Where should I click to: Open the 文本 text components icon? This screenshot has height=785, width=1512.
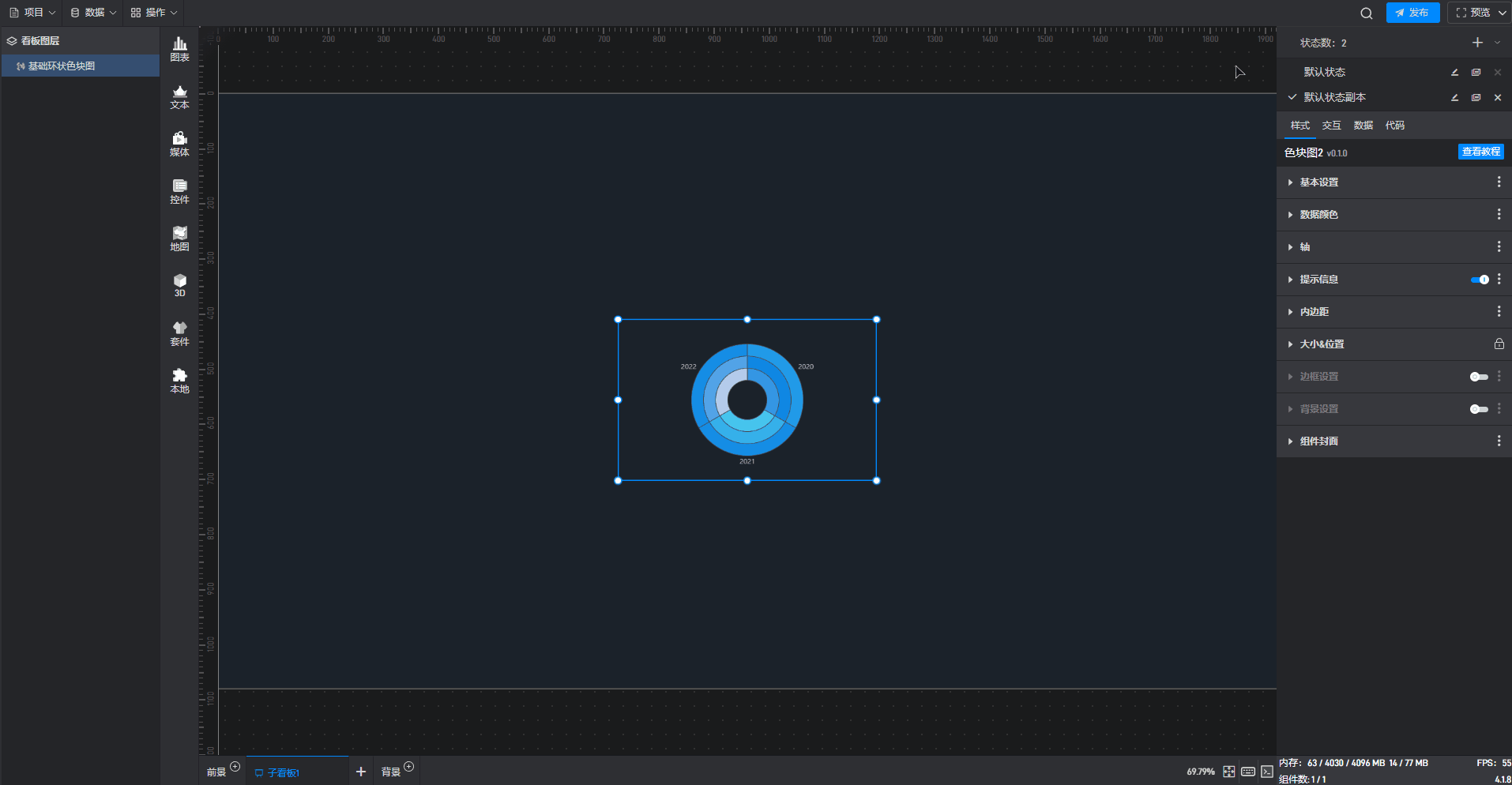tap(179, 96)
